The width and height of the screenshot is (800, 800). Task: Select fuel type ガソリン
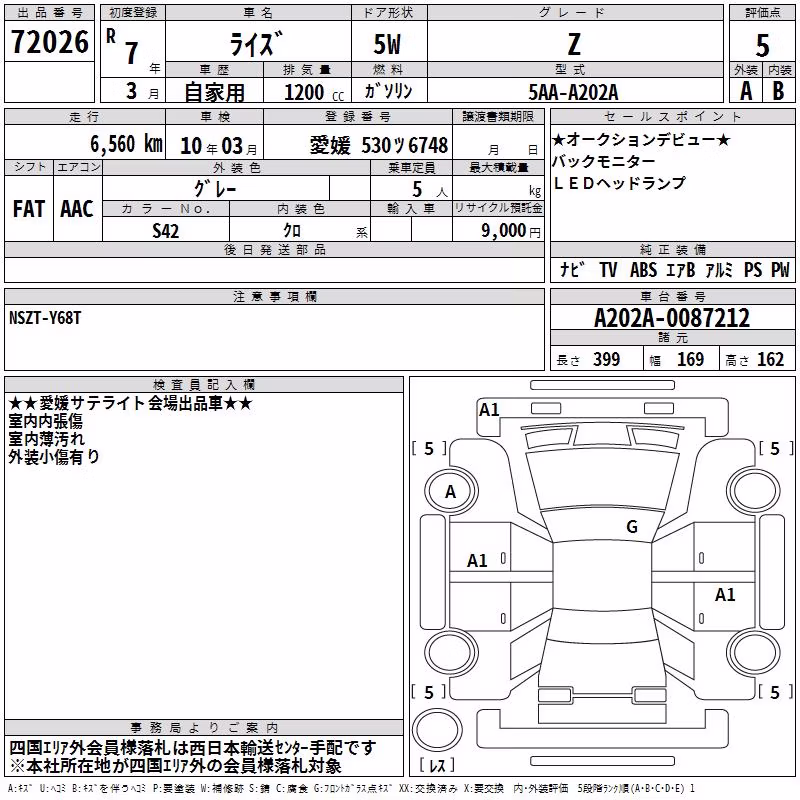point(388,91)
